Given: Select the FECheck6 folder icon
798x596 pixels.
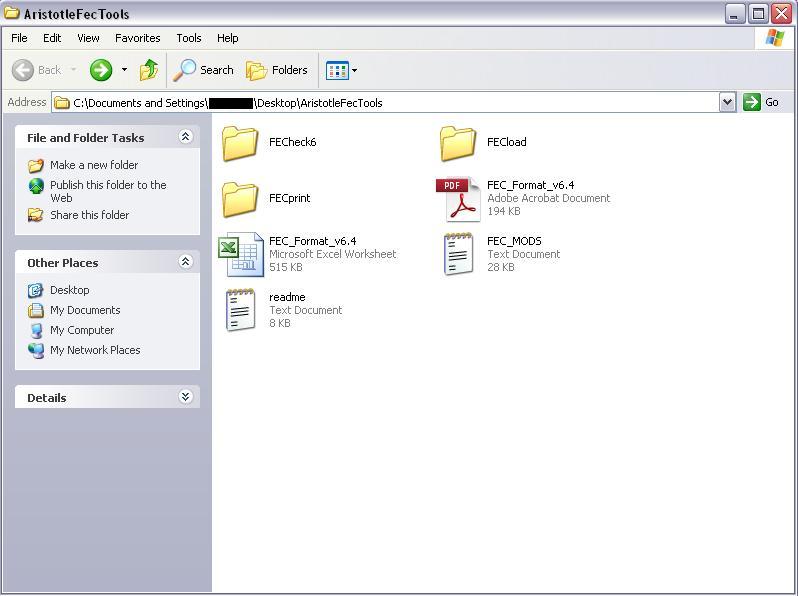Looking at the screenshot, I should pyautogui.click(x=240, y=144).
